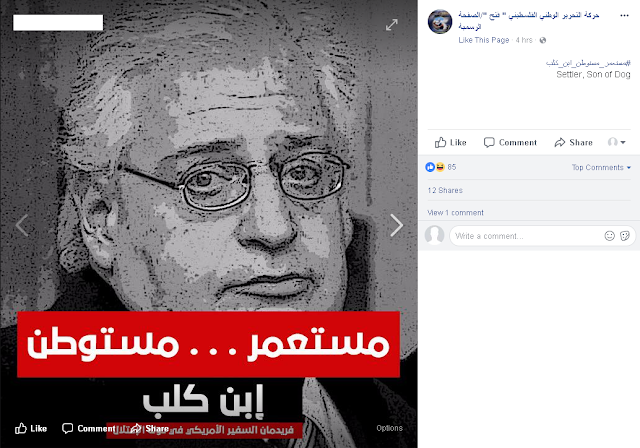Click Comment overlay on the photo
640x448 pixels.
point(89,428)
